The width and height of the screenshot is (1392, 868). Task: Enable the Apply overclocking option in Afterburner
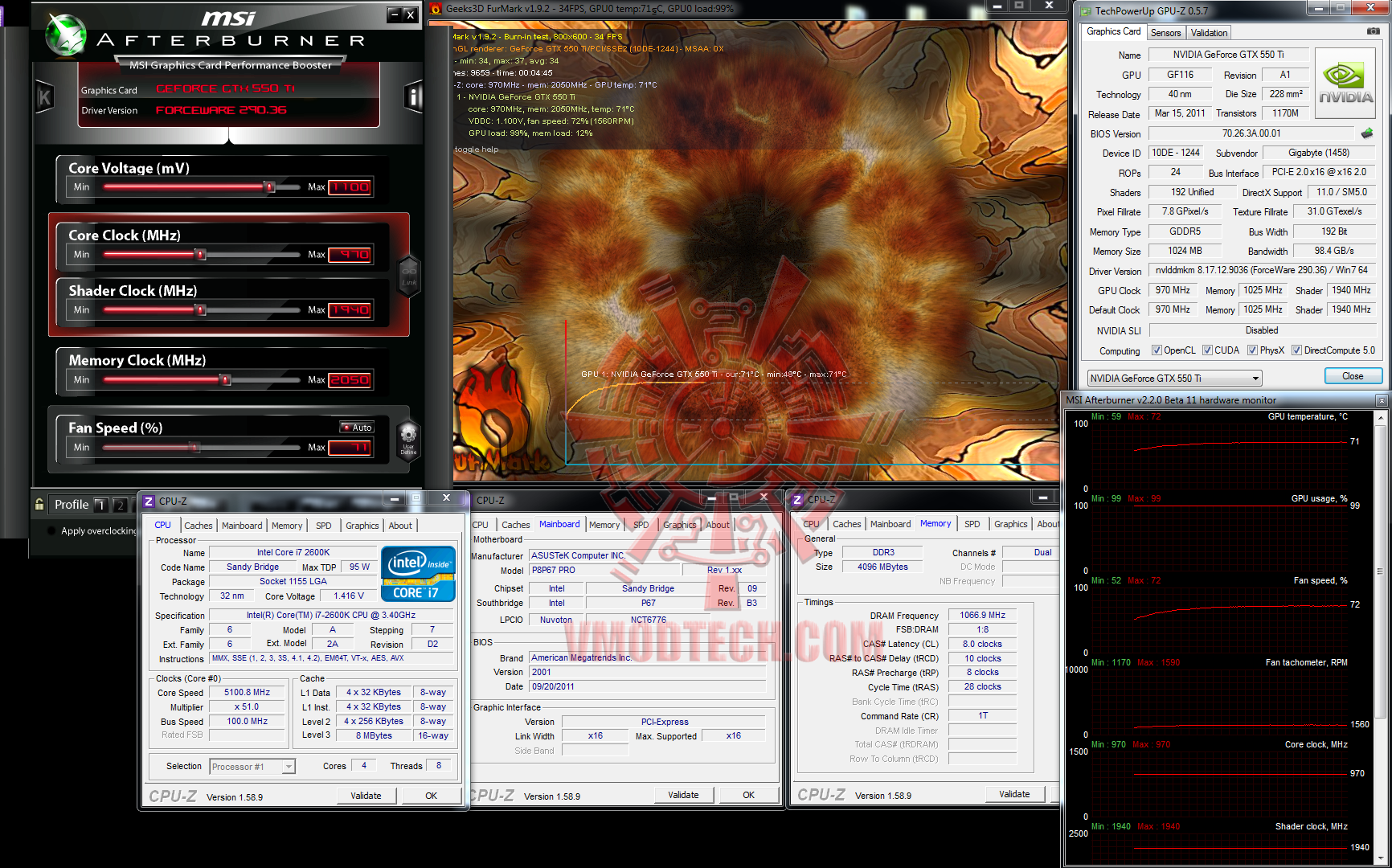click(51, 530)
